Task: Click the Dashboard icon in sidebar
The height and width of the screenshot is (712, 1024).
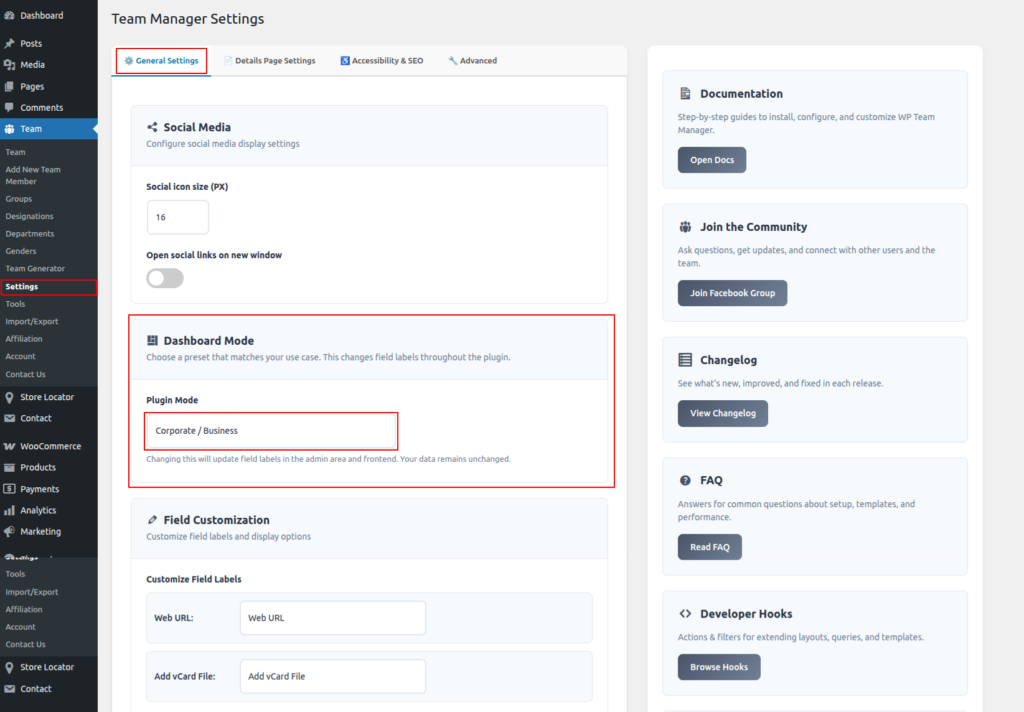Action: [x=10, y=16]
